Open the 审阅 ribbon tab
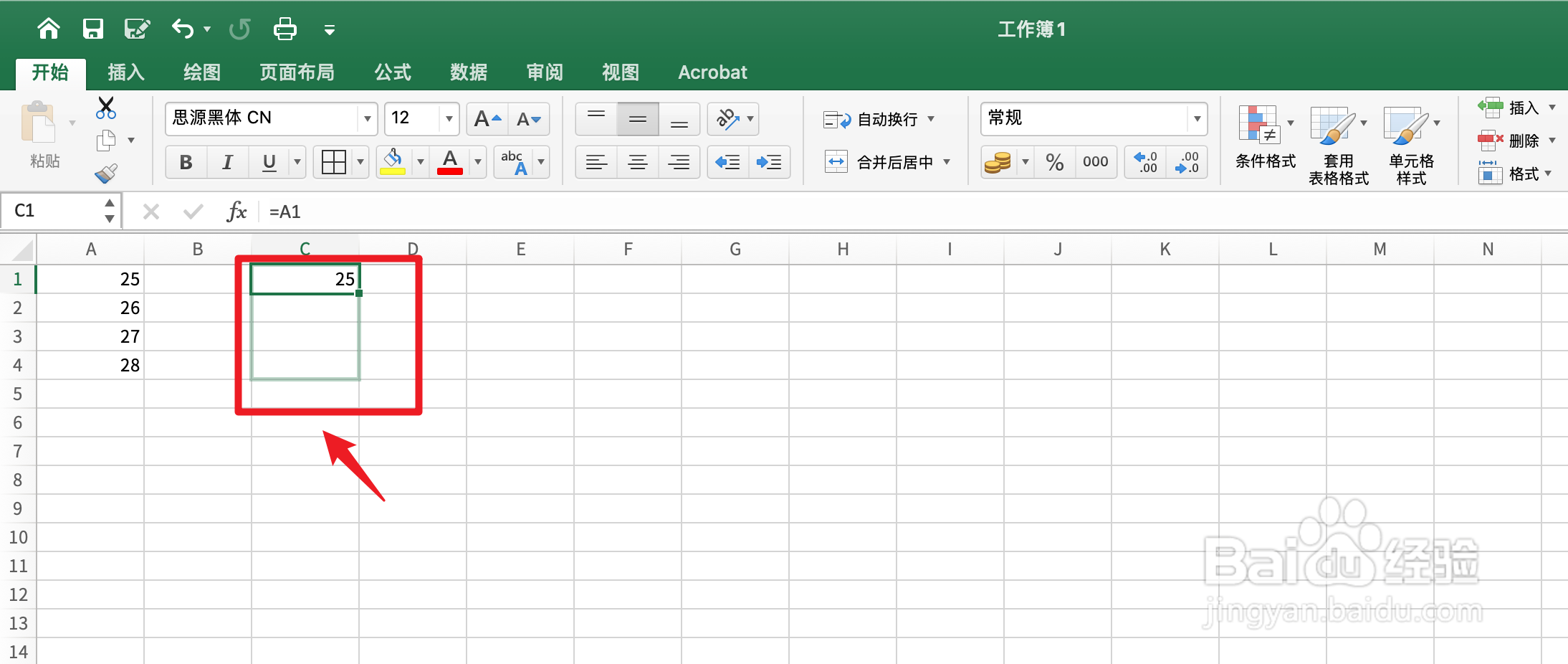This screenshot has width=1568, height=664. [x=545, y=72]
